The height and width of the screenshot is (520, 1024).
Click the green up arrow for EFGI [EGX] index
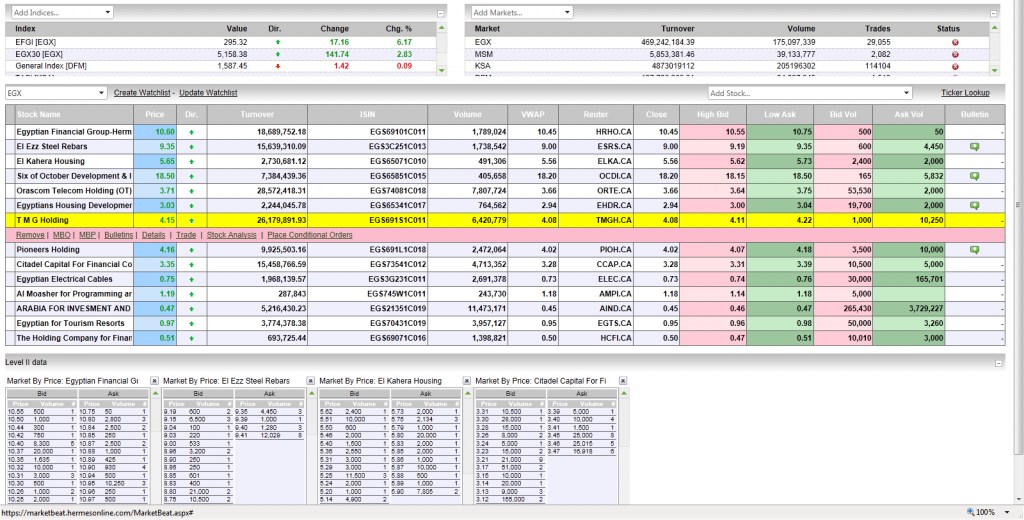tap(278, 42)
